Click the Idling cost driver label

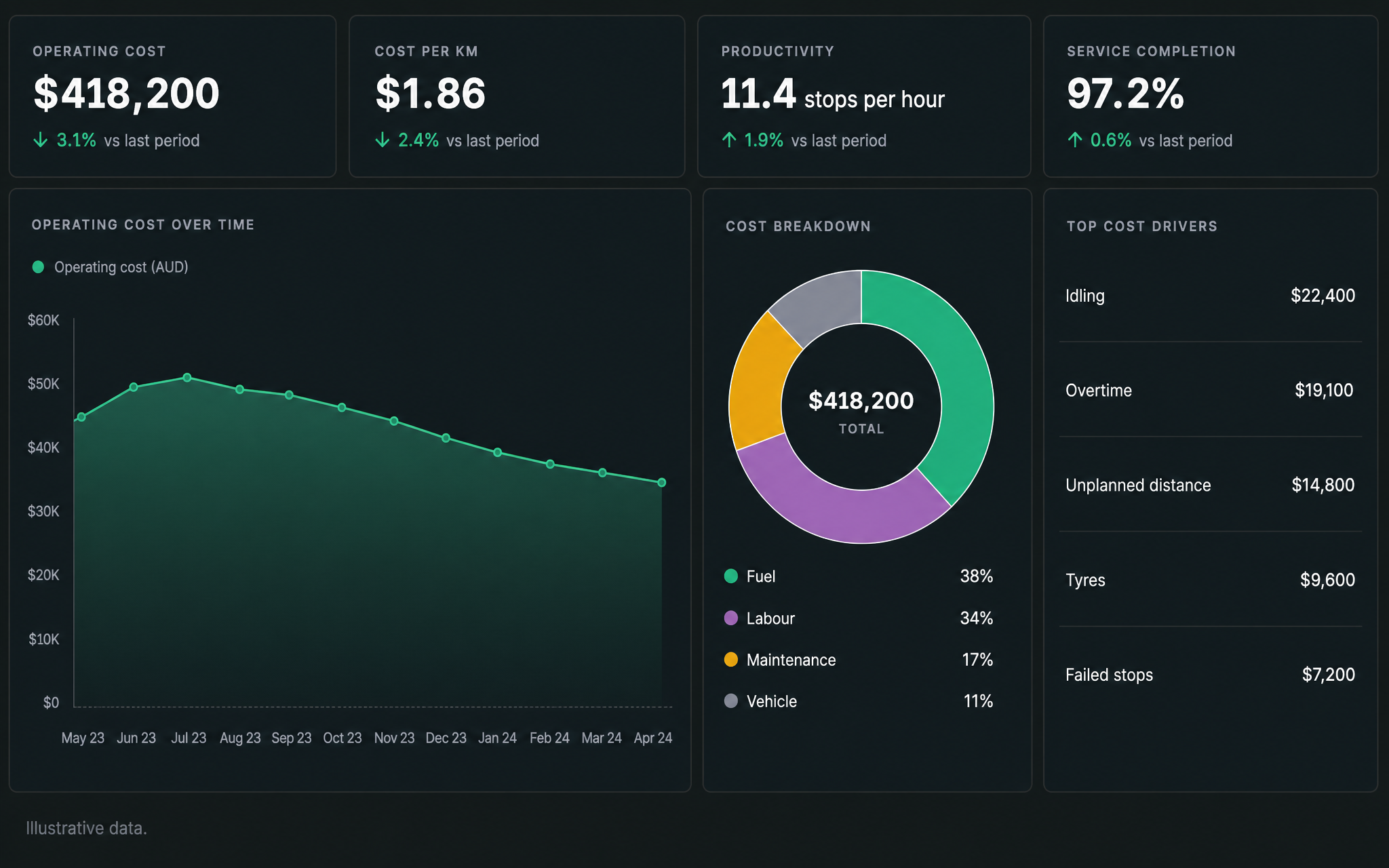(1085, 296)
